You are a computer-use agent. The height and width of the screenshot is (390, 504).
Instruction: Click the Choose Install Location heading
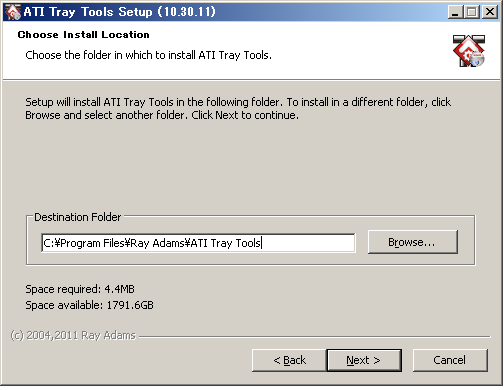tap(83, 35)
